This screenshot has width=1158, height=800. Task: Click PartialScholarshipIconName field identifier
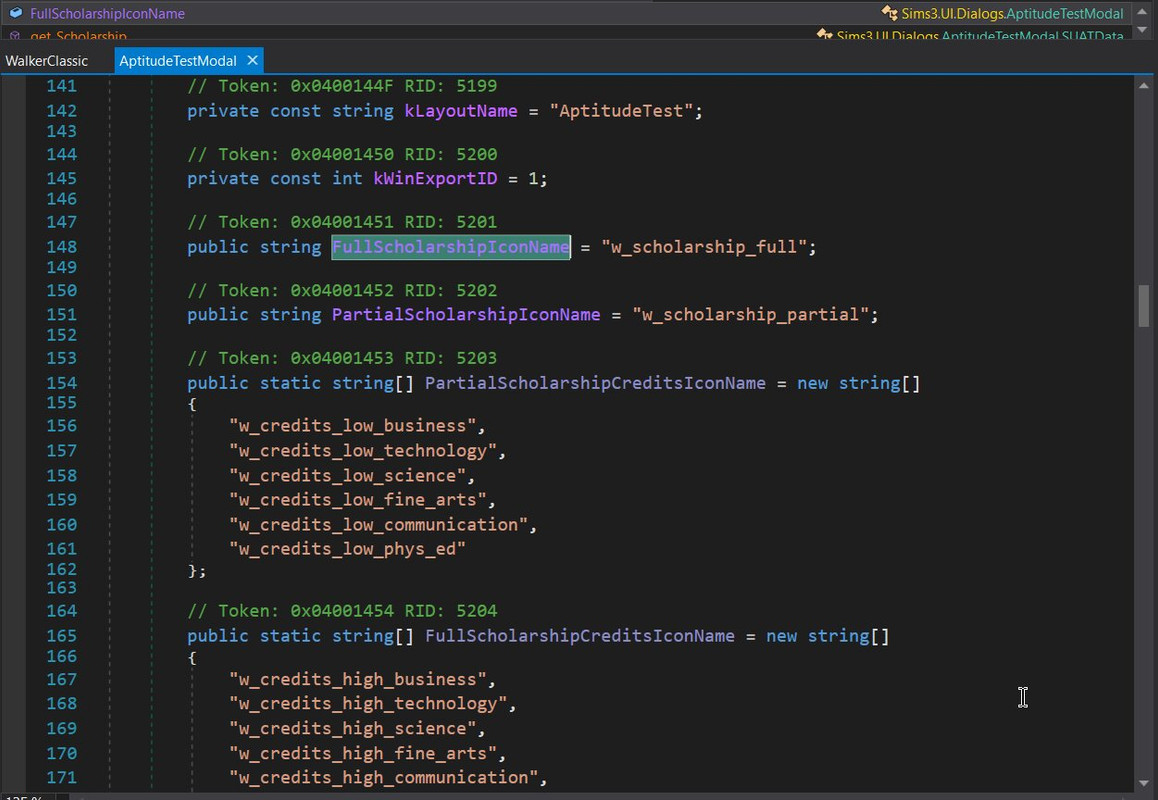tap(466, 315)
